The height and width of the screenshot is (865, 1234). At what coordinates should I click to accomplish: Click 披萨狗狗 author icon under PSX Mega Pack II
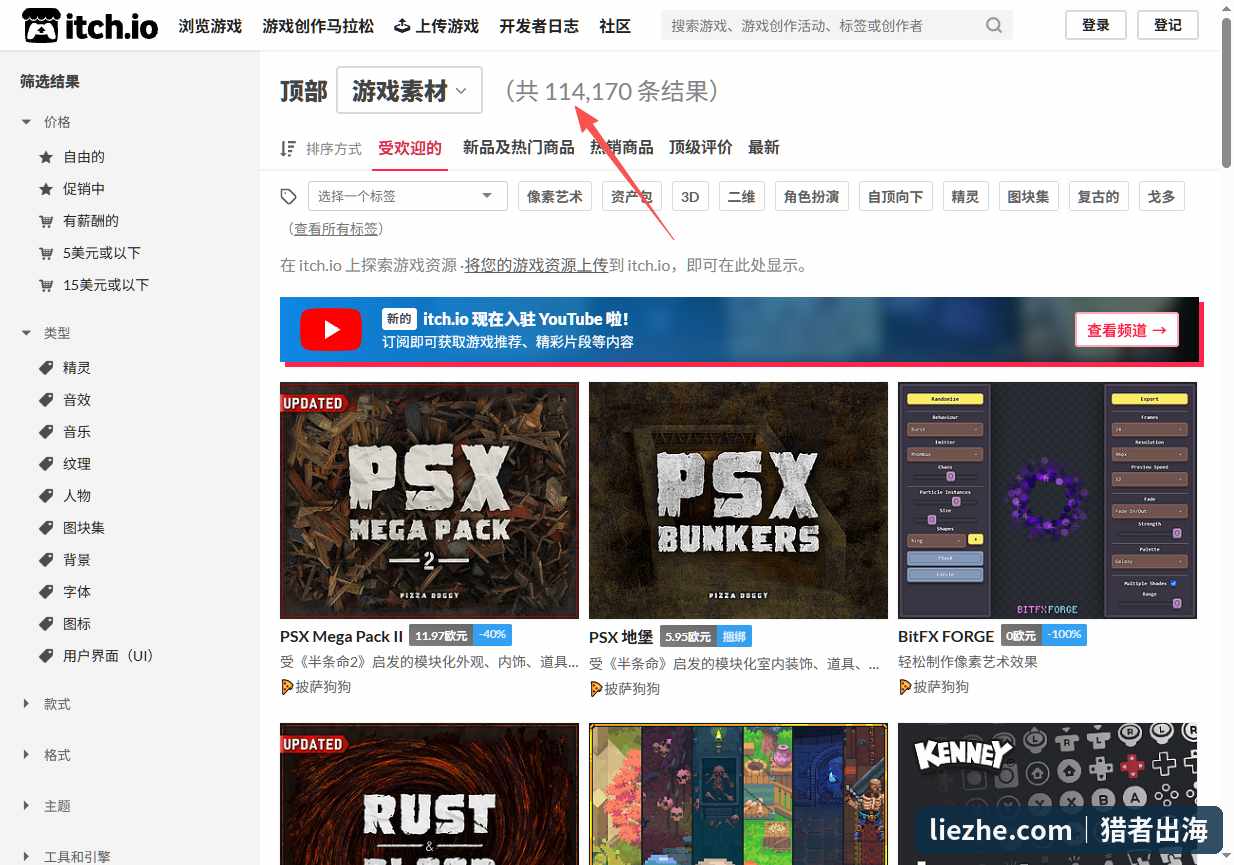[x=287, y=687]
